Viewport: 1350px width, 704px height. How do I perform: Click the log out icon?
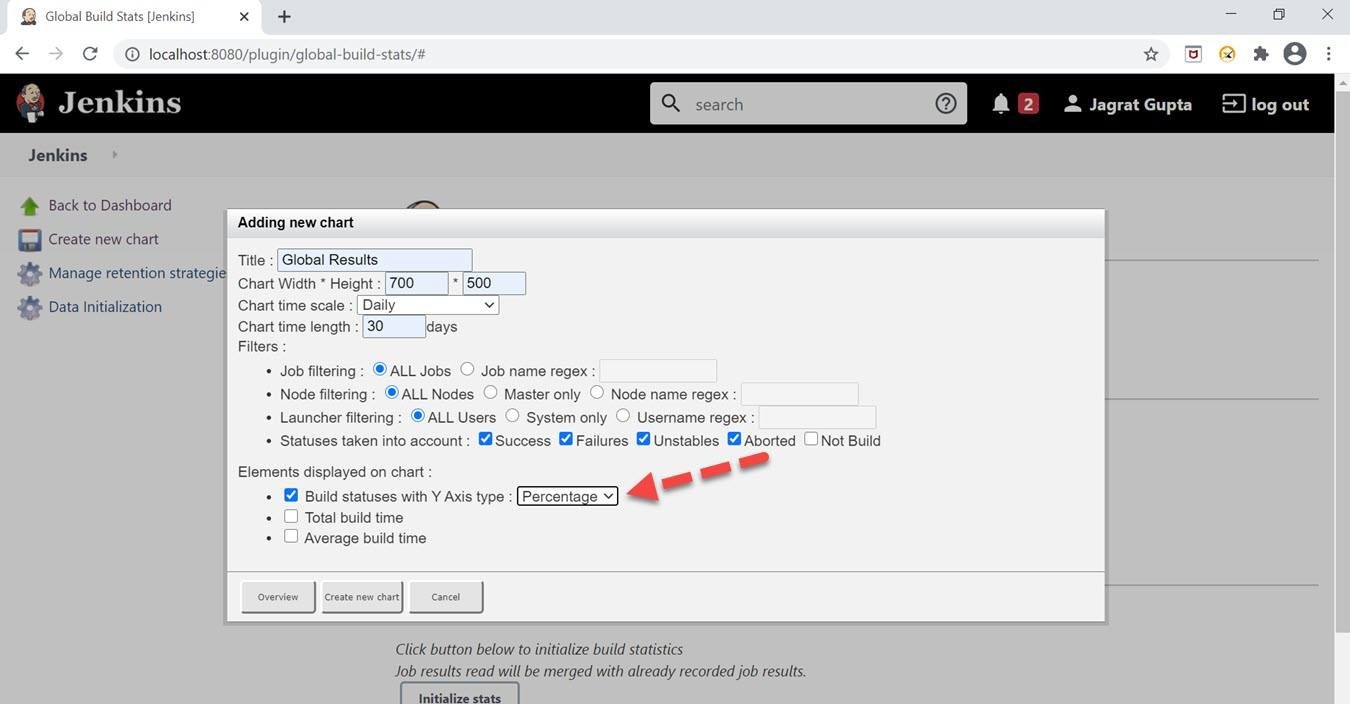coord(1232,103)
